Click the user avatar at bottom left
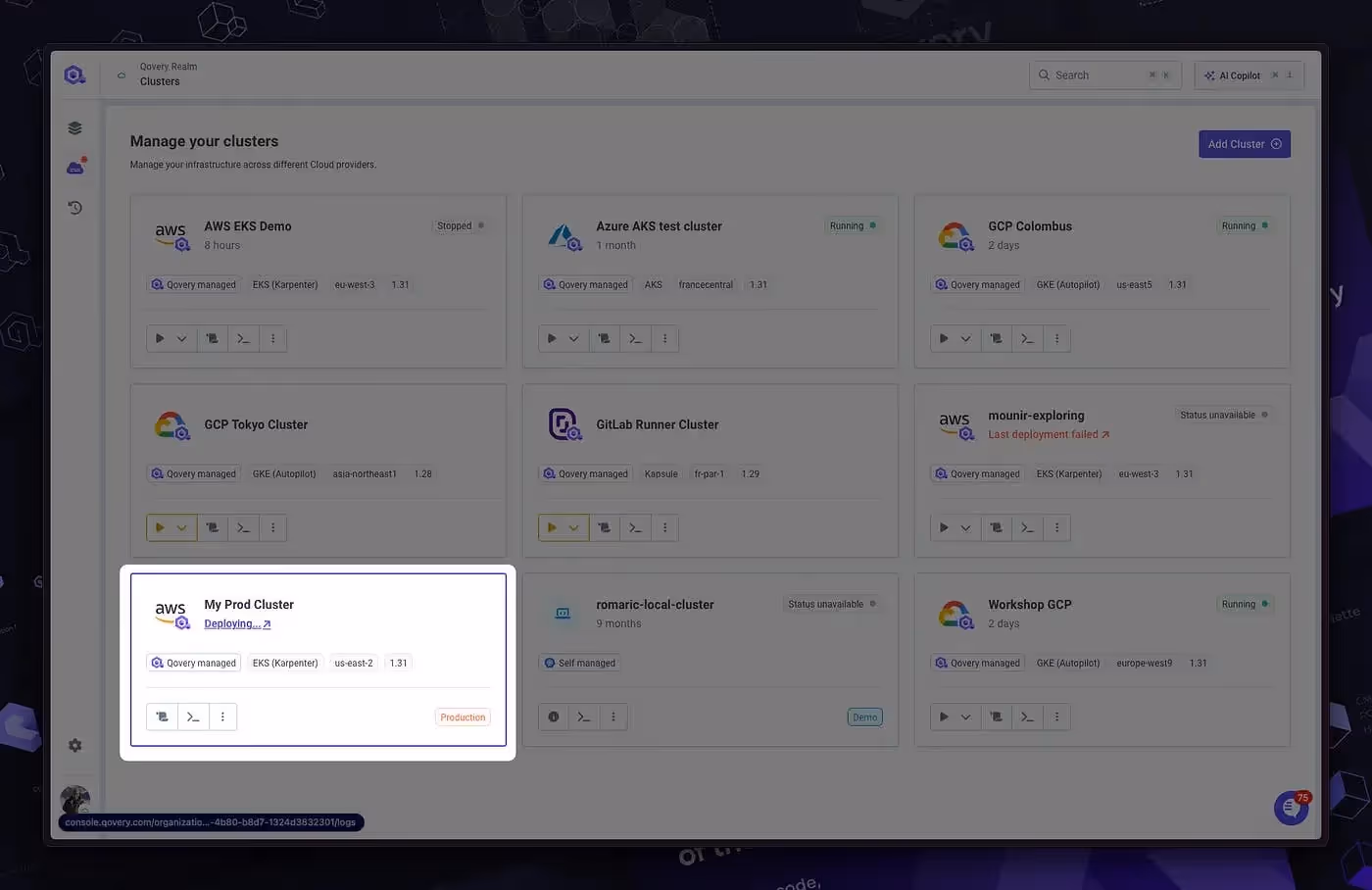Image resolution: width=1372 pixels, height=890 pixels. coord(75,796)
